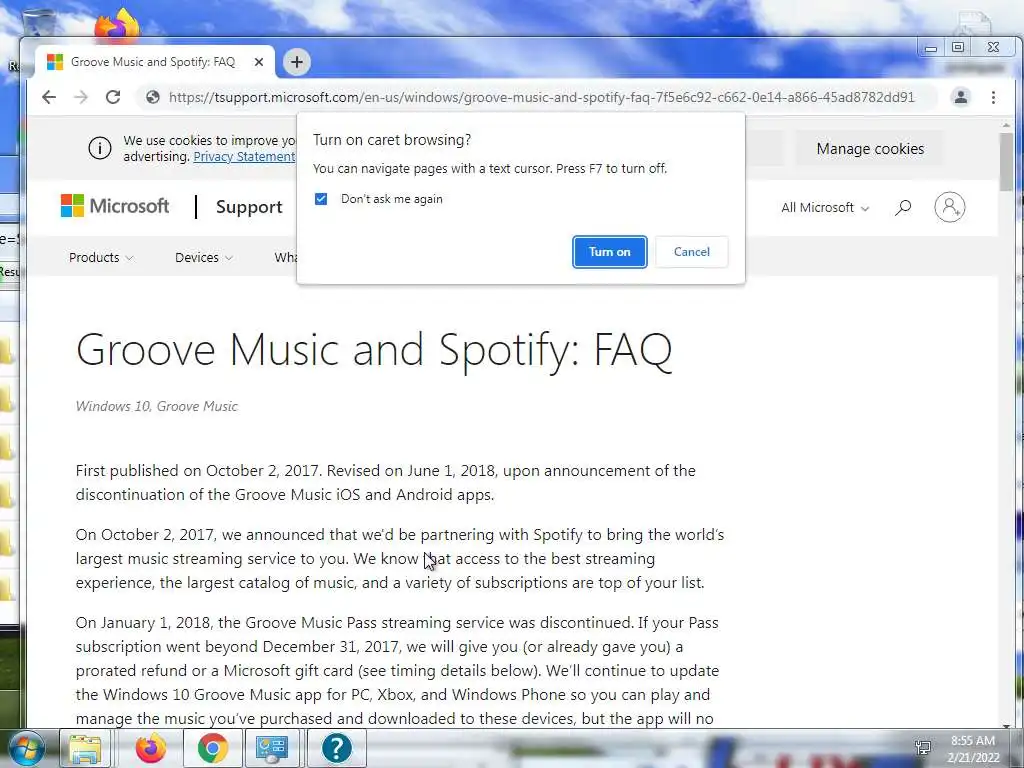Click the sign-in account icon
This screenshot has width=1024, height=768.
point(950,207)
